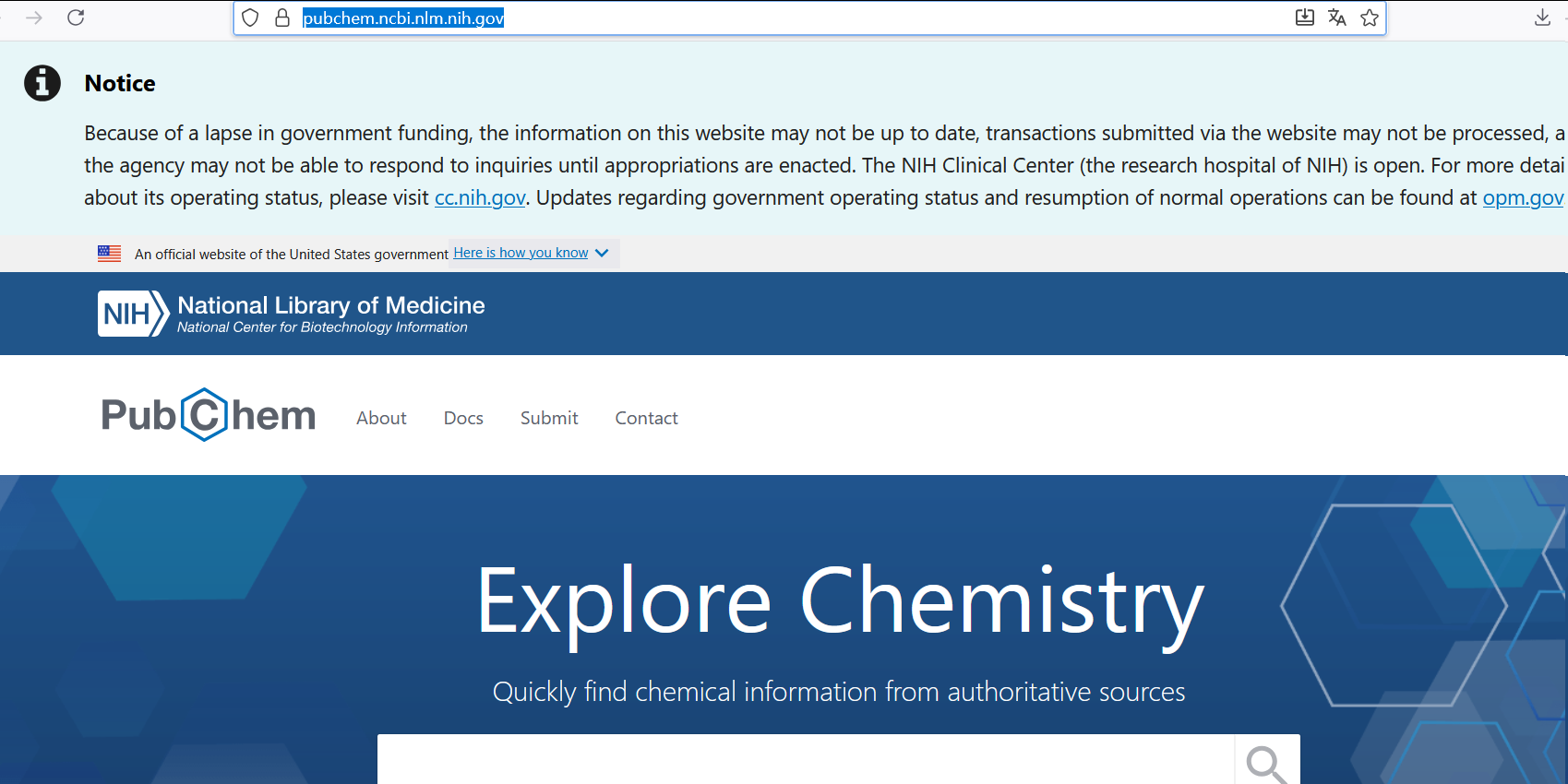Follow the cc.nih.gov link
This screenshot has height=784, width=1568.
480,198
